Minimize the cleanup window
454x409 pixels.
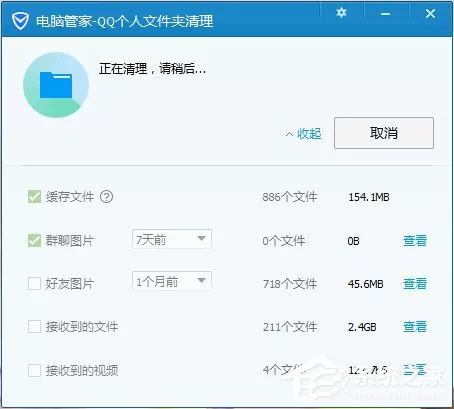point(386,14)
